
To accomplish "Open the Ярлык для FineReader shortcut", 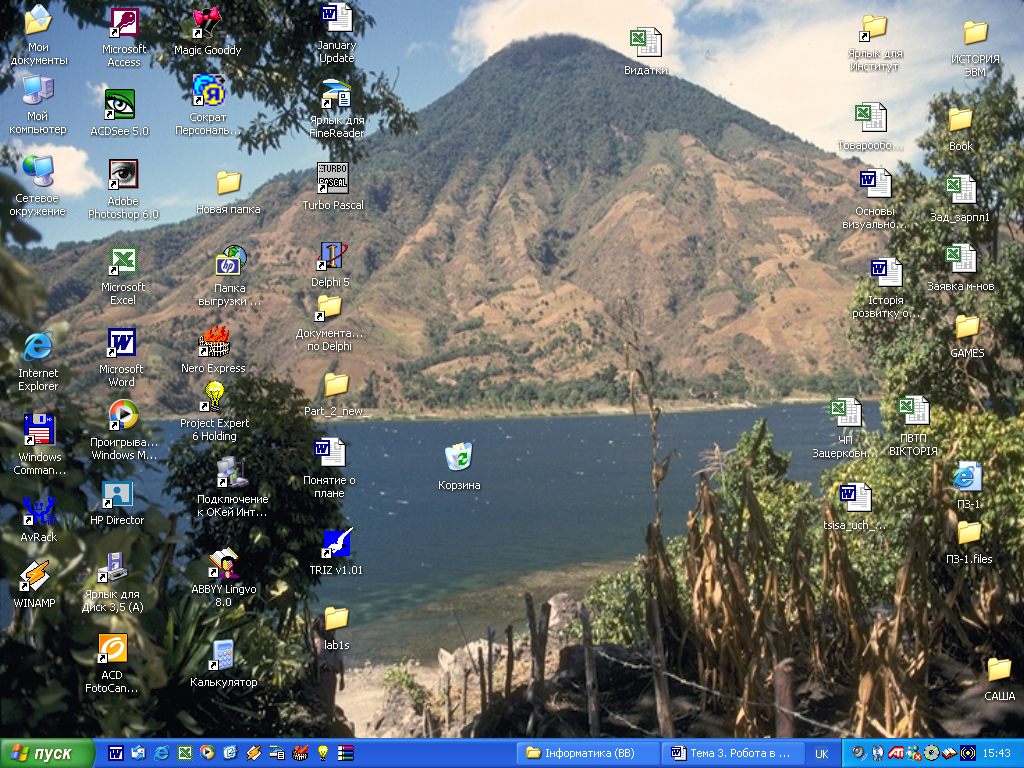I will point(336,94).
